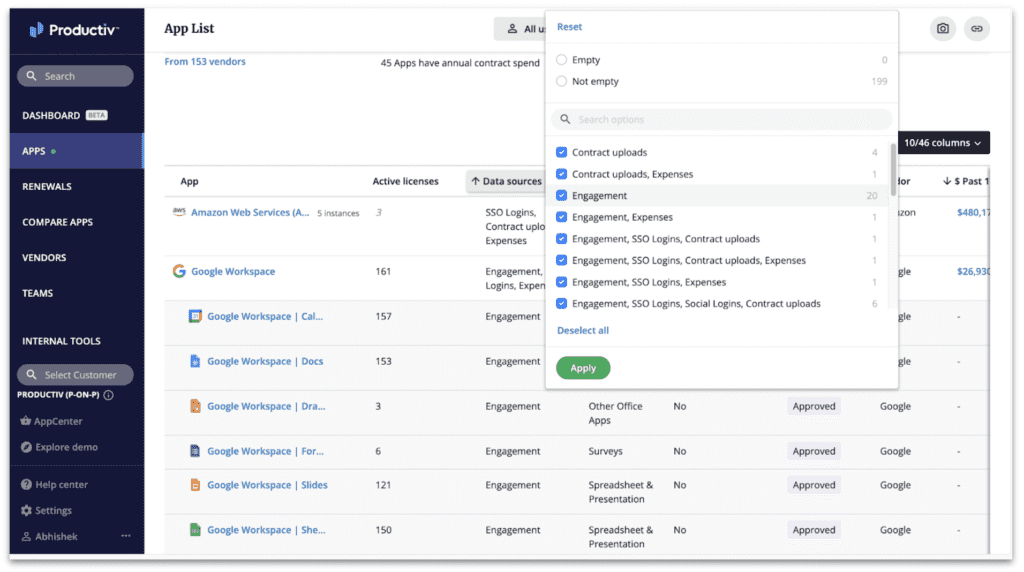Click the Google Workspace G icon
Screen dimensions: 1024x572
point(179,271)
